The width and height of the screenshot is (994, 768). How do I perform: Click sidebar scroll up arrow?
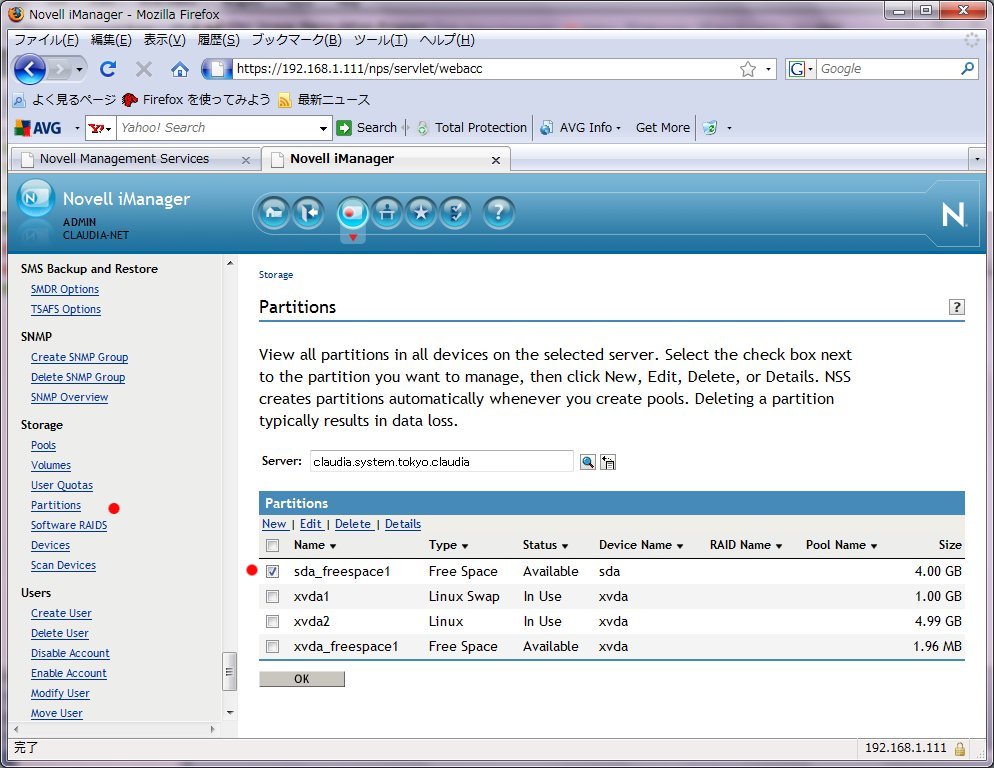coord(230,263)
